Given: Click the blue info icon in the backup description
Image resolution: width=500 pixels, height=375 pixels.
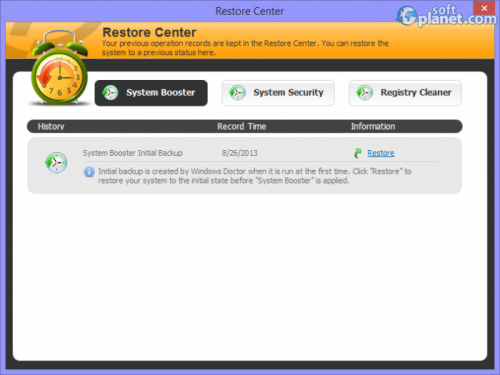Looking at the screenshot, I should (89, 172).
